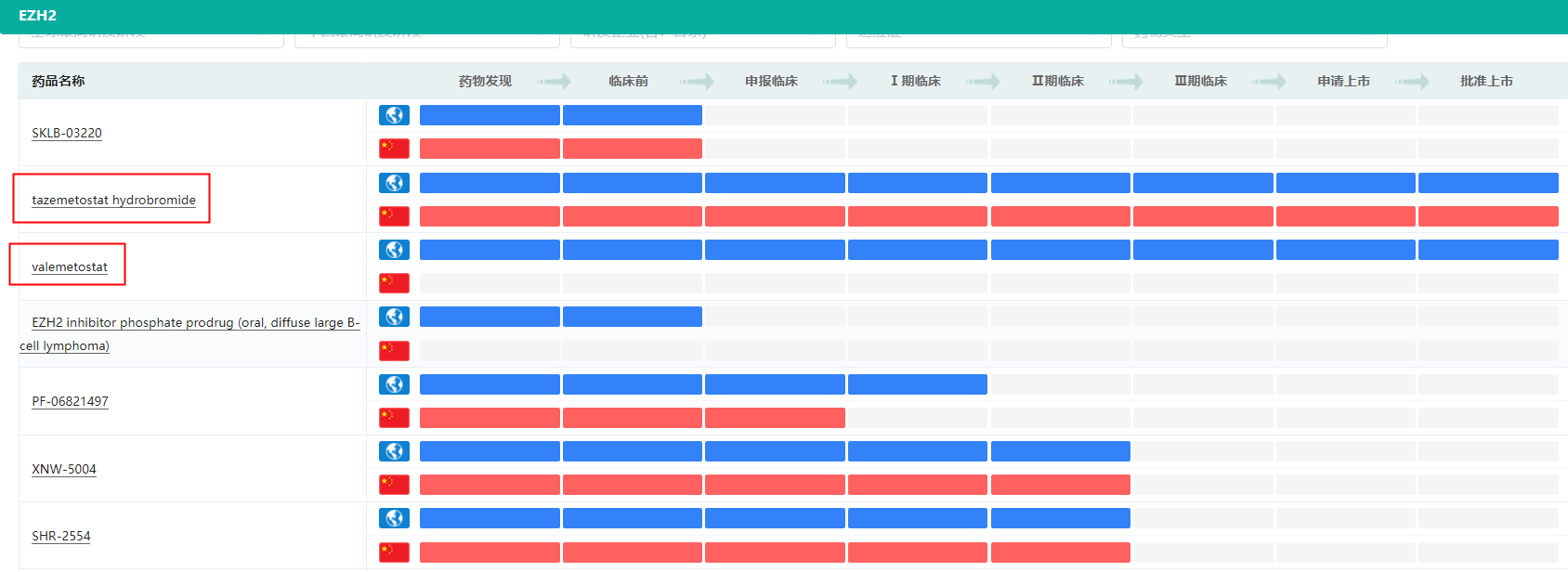Click blue 批准上市 bar for valemetostat
Image resolution: width=1568 pixels, height=572 pixels.
click(1488, 250)
